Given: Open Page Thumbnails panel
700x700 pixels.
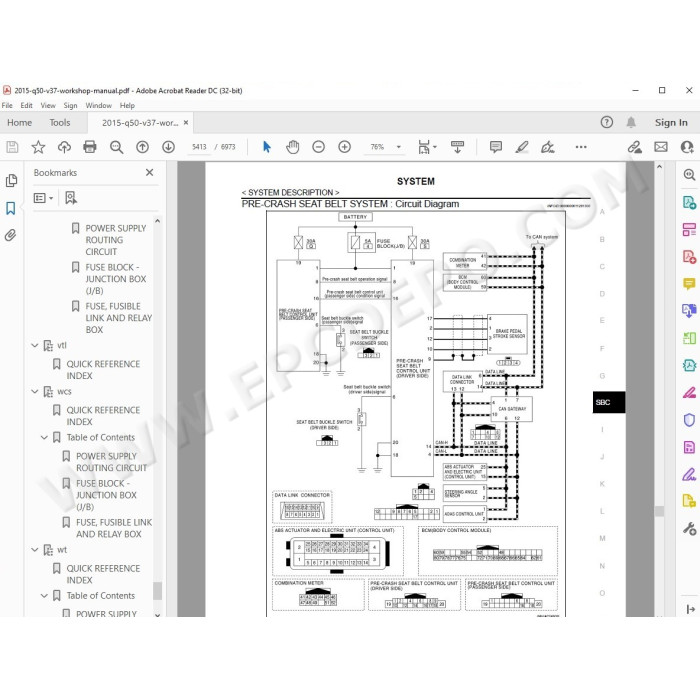Looking at the screenshot, I should click(x=11, y=181).
